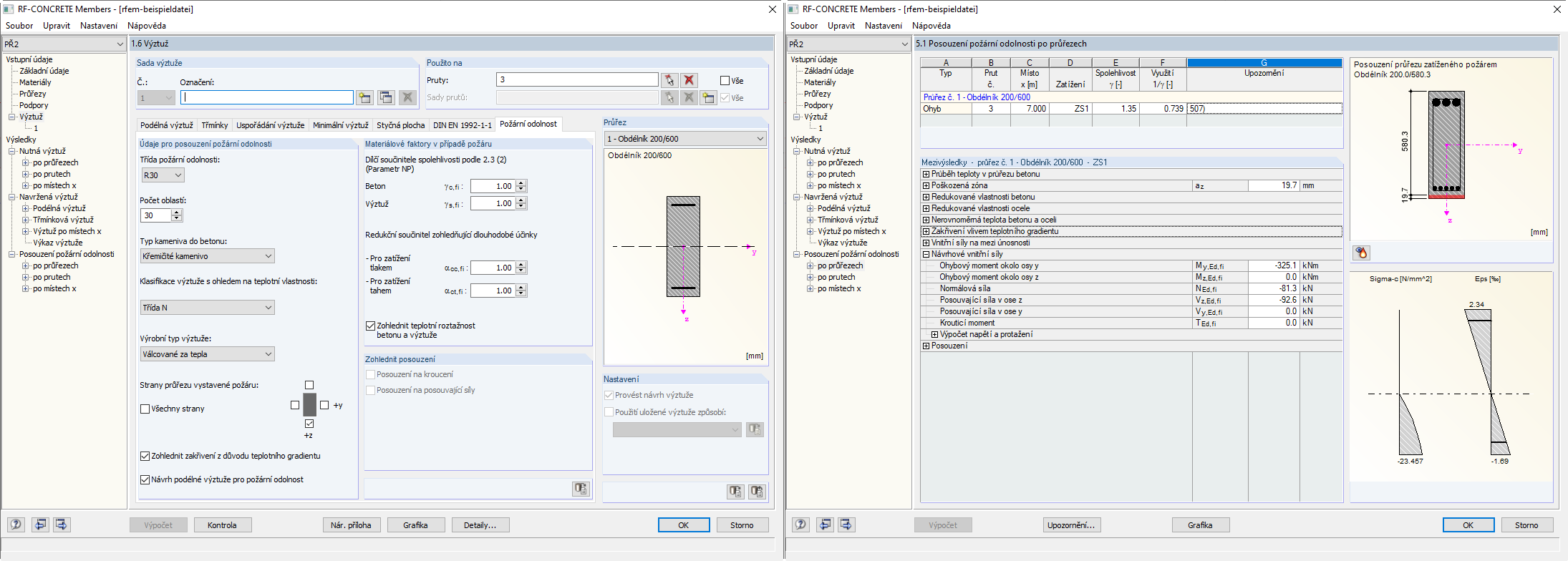Go to previous table in the 1.6 Výztuž window

click(41, 525)
